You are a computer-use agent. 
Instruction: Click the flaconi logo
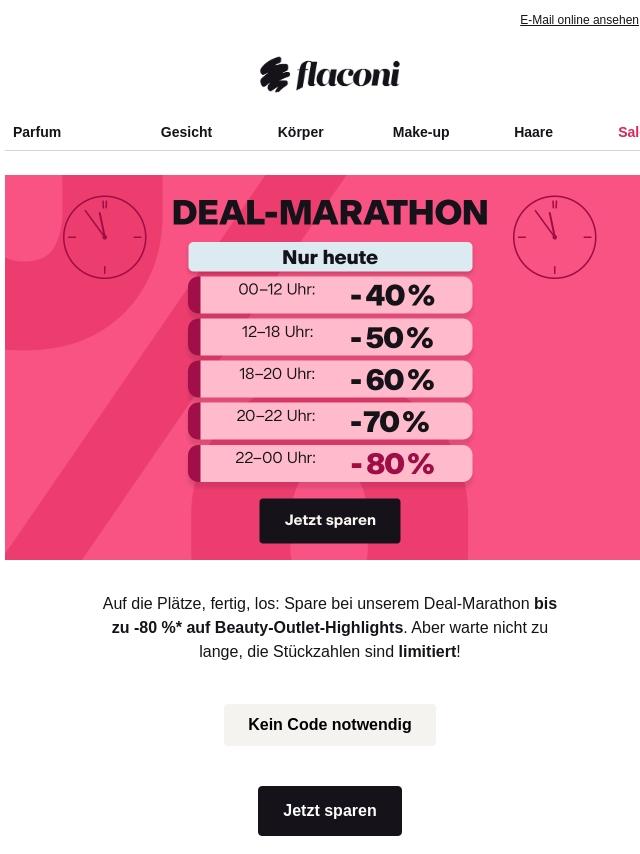pos(330,74)
